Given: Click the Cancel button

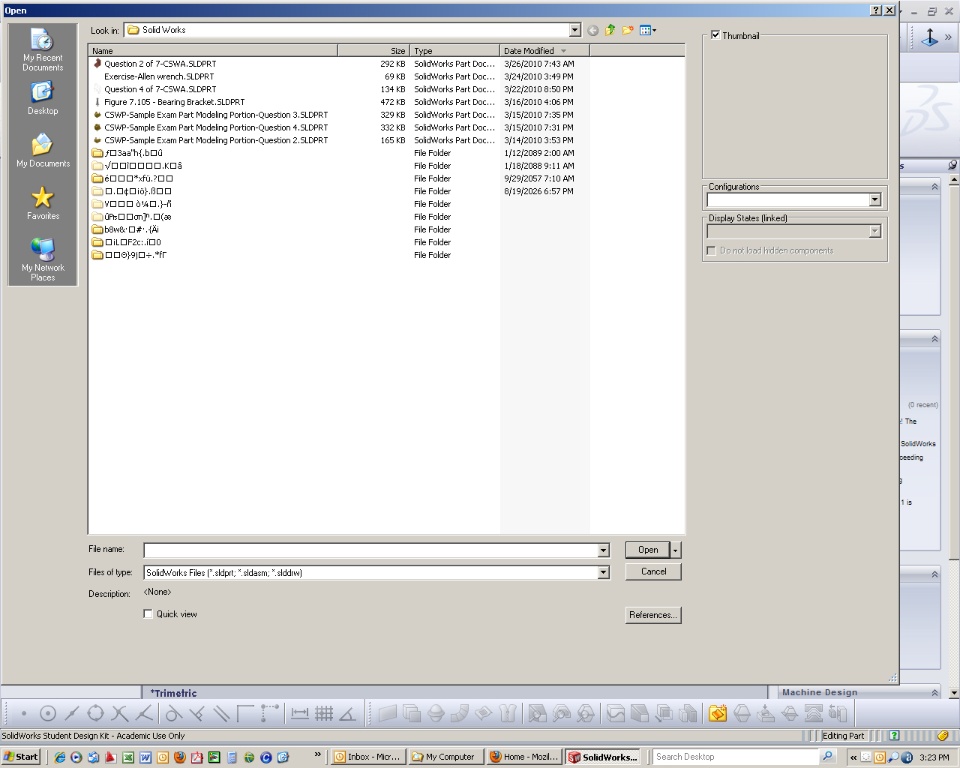Looking at the screenshot, I should point(653,571).
